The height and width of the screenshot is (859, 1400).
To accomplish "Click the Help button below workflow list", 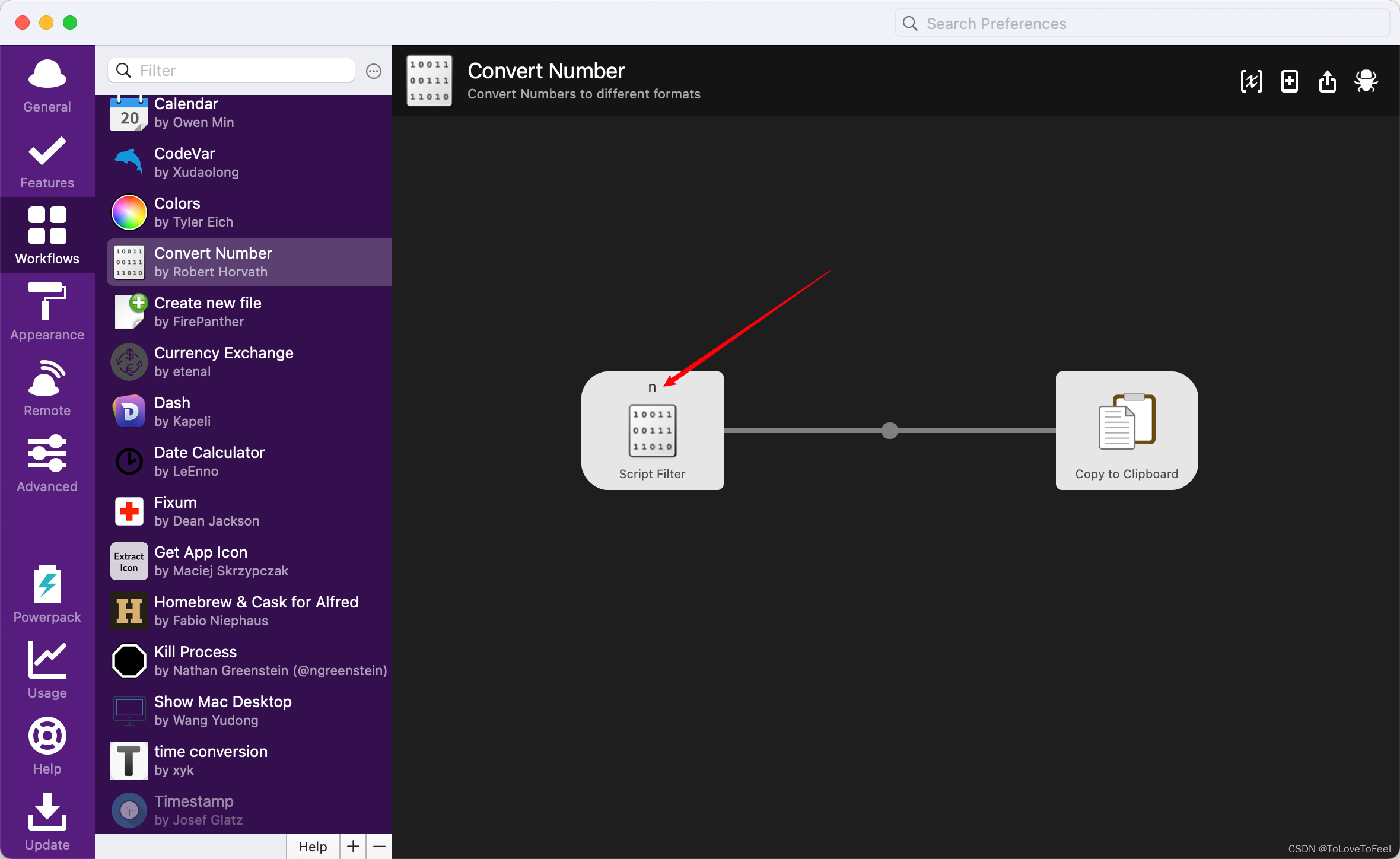I will [313, 846].
